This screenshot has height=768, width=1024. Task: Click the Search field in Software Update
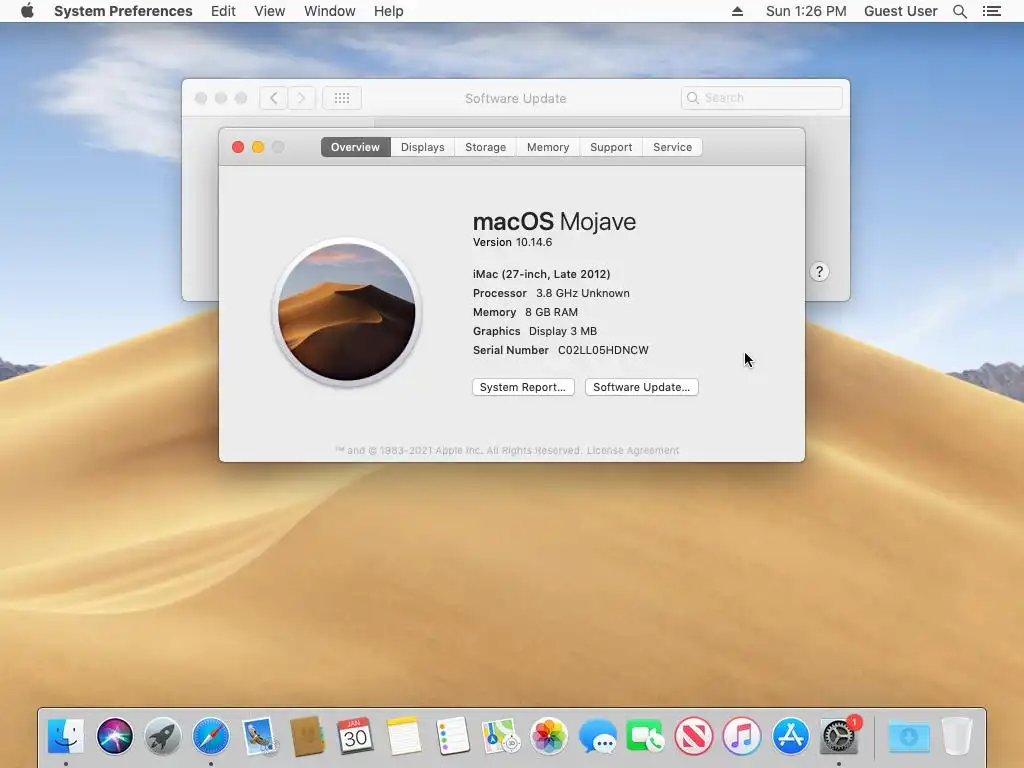pyautogui.click(x=761, y=98)
